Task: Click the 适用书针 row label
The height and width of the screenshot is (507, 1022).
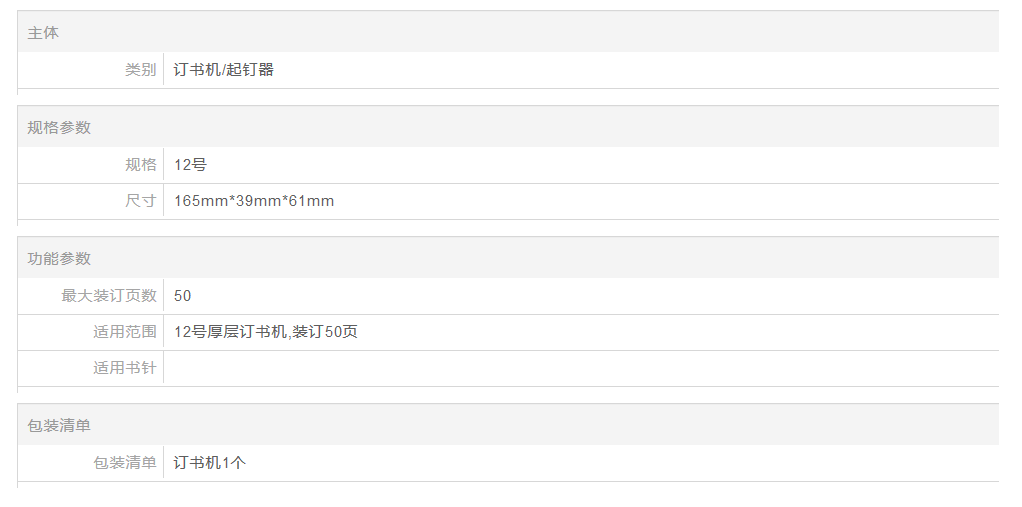Action: 125,368
